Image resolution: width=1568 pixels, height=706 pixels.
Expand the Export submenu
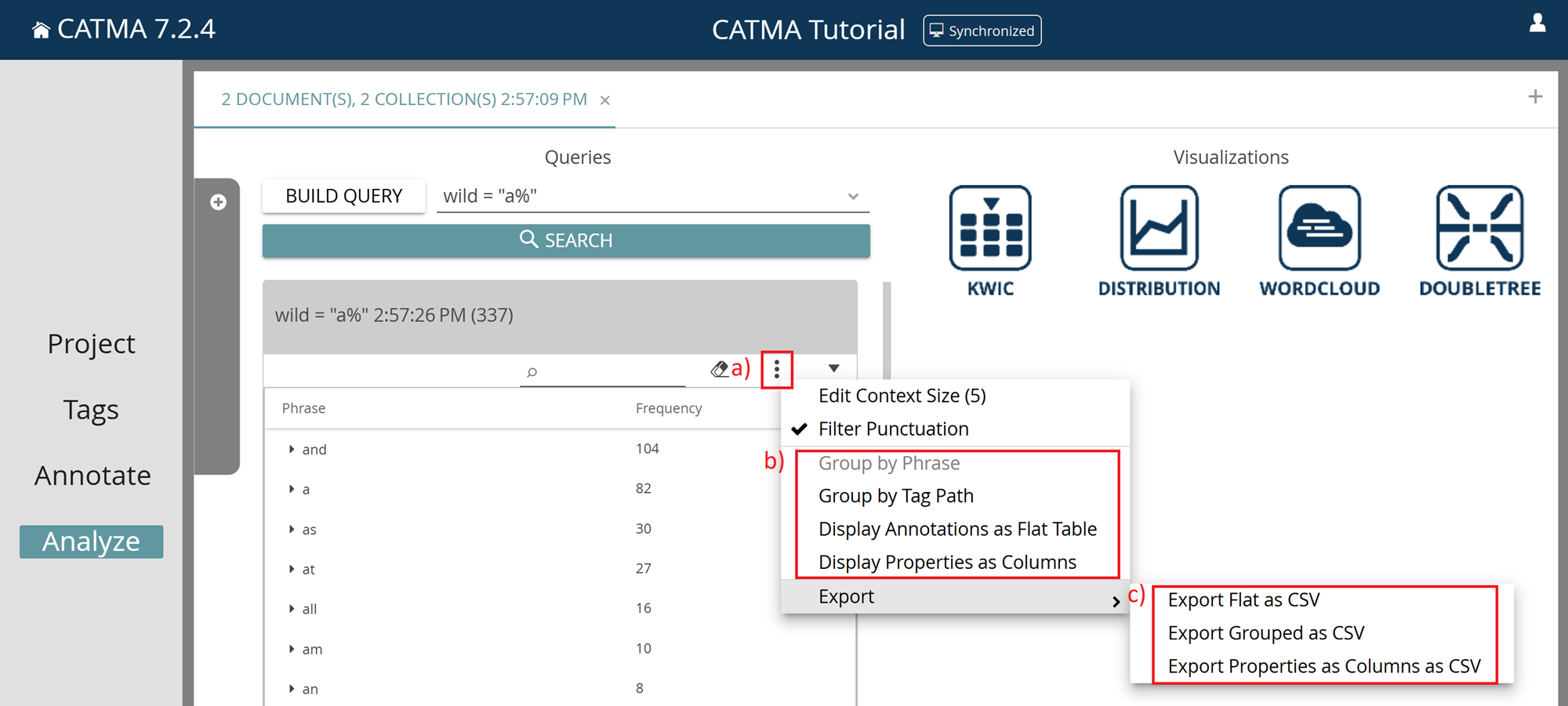(x=846, y=596)
